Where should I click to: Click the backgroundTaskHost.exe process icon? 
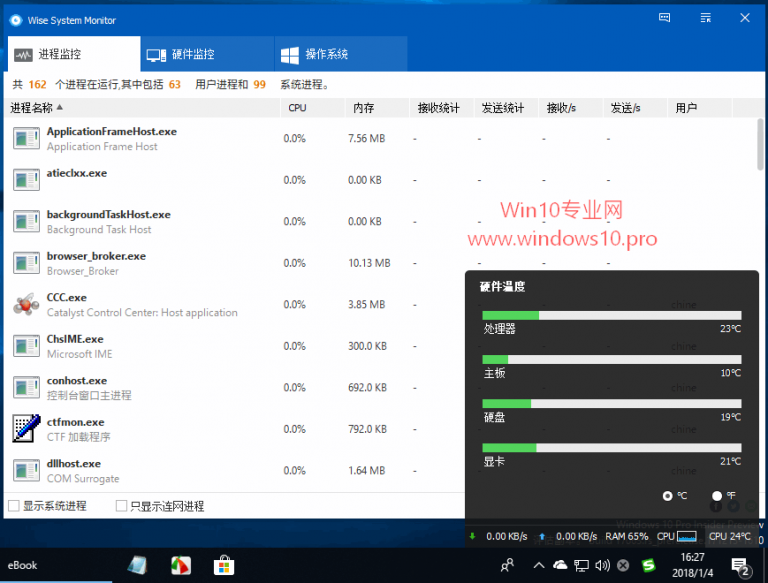[x=26, y=221]
